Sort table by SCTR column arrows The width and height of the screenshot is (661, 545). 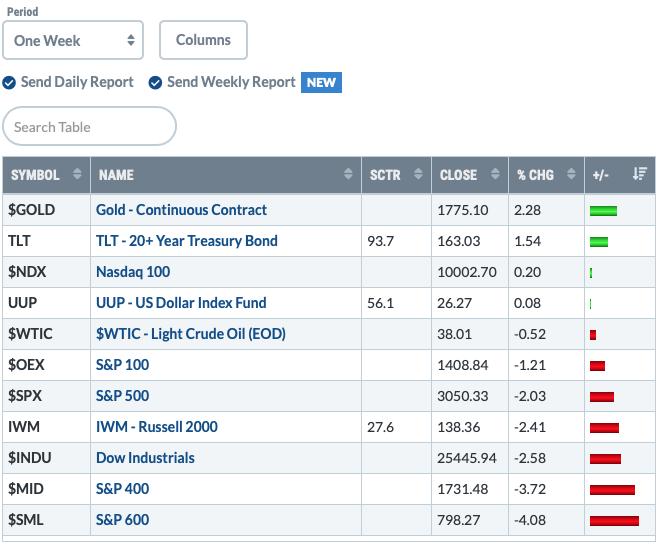(418, 174)
